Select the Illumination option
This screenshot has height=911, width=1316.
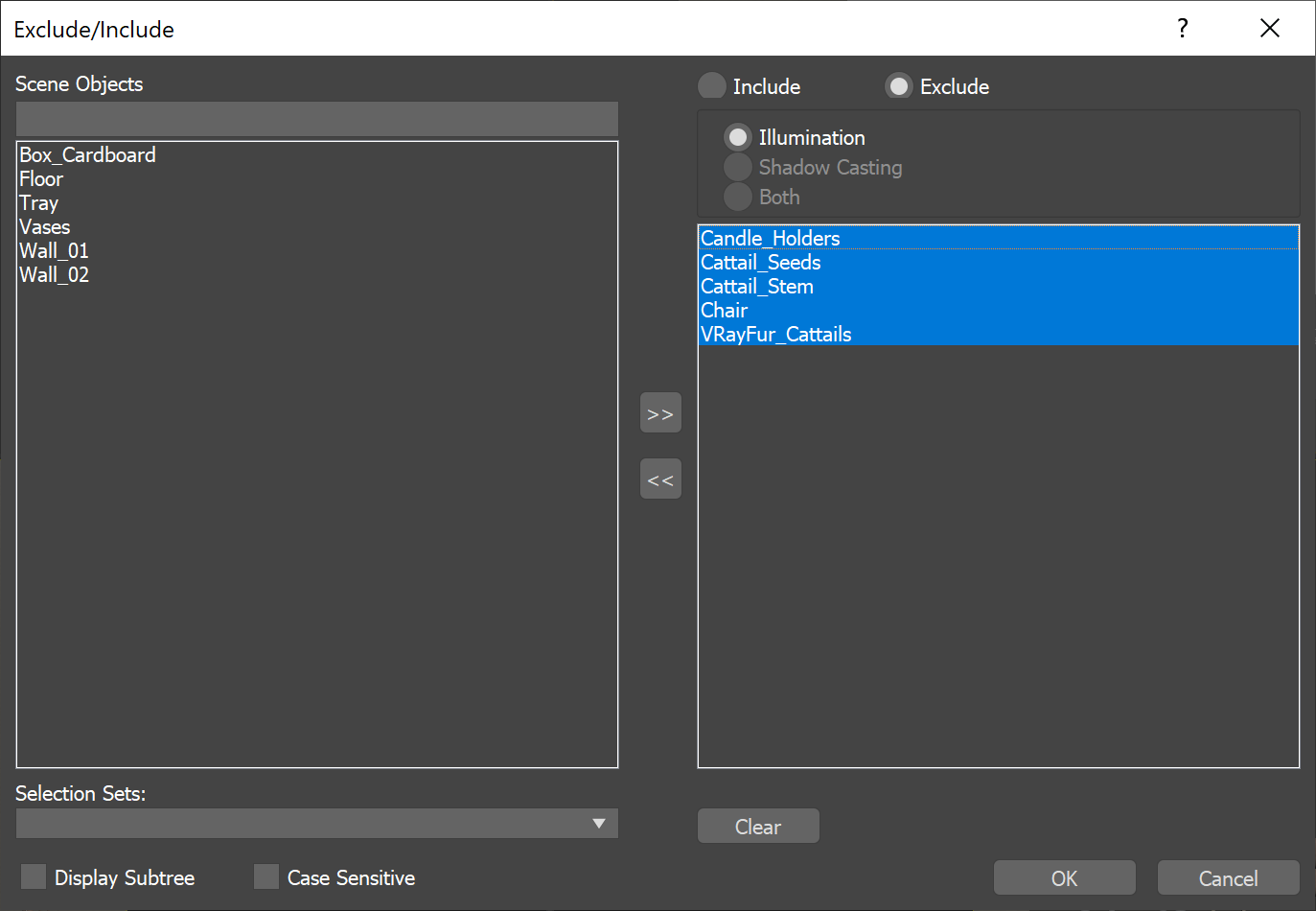(x=738, y=137)
